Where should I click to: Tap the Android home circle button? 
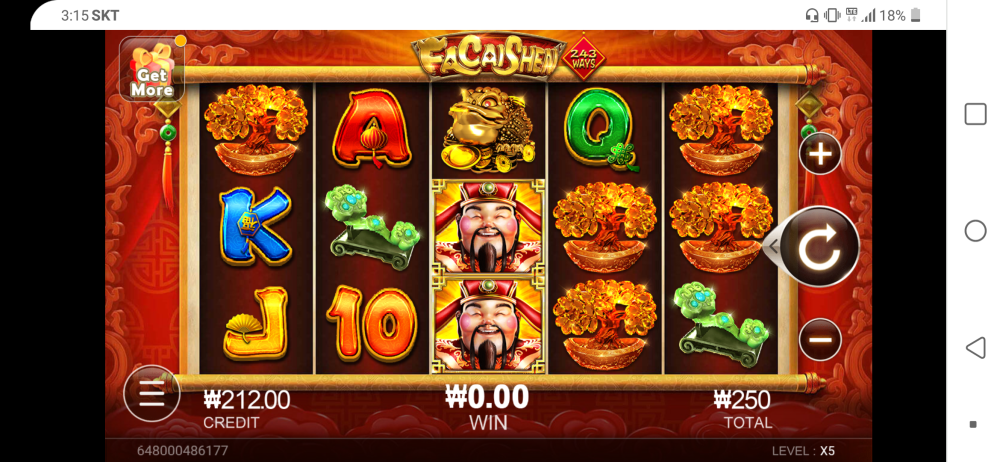[975, 231]
